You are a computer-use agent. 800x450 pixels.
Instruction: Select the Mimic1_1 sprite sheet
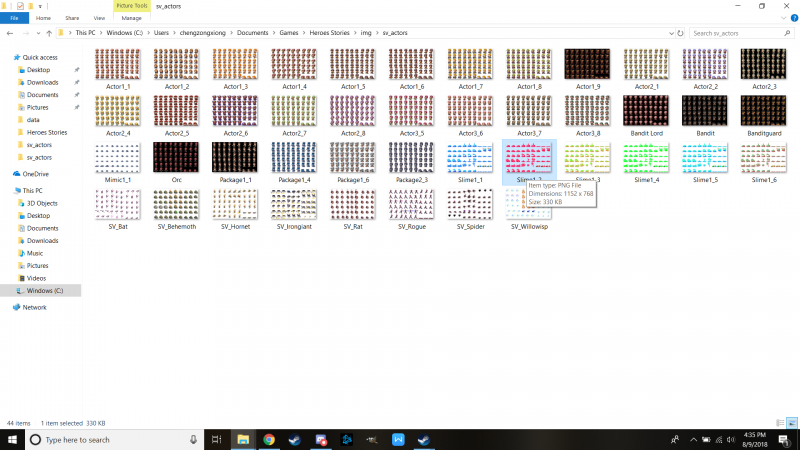(118, 162)
